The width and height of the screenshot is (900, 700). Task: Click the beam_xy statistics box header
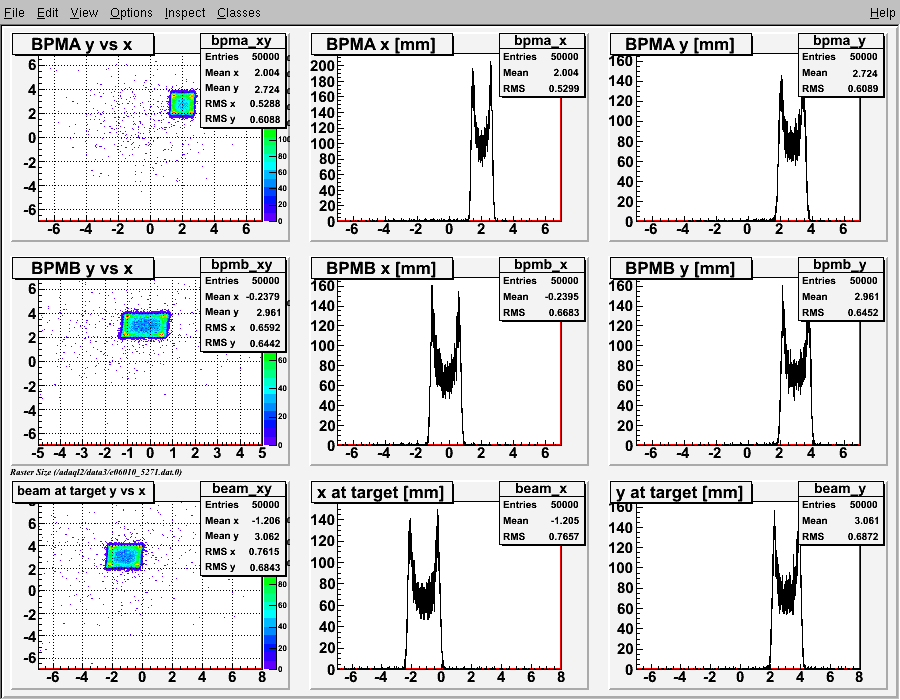click(242, 489)
